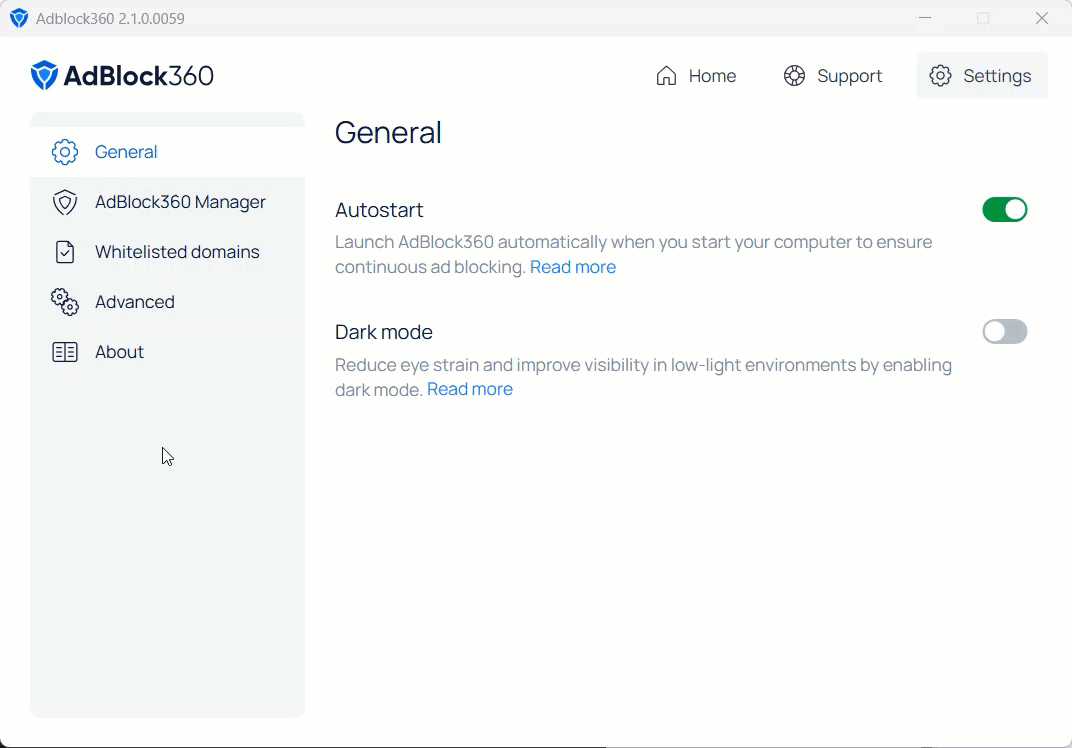Open Read more link under Dark mode
1072x748 pixels.
click(470, 389)
